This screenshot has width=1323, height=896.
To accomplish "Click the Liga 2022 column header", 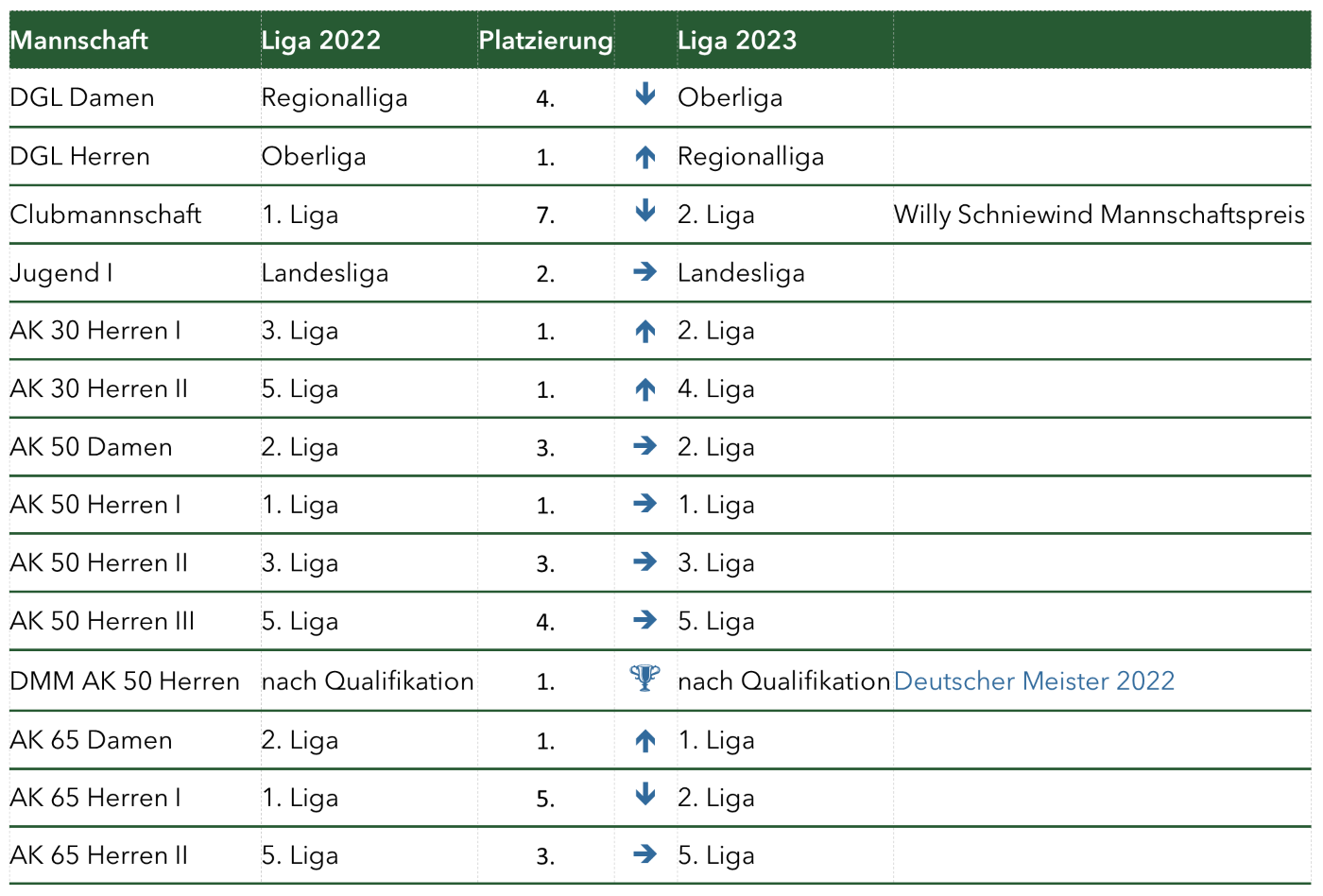I will coord(321,40).
